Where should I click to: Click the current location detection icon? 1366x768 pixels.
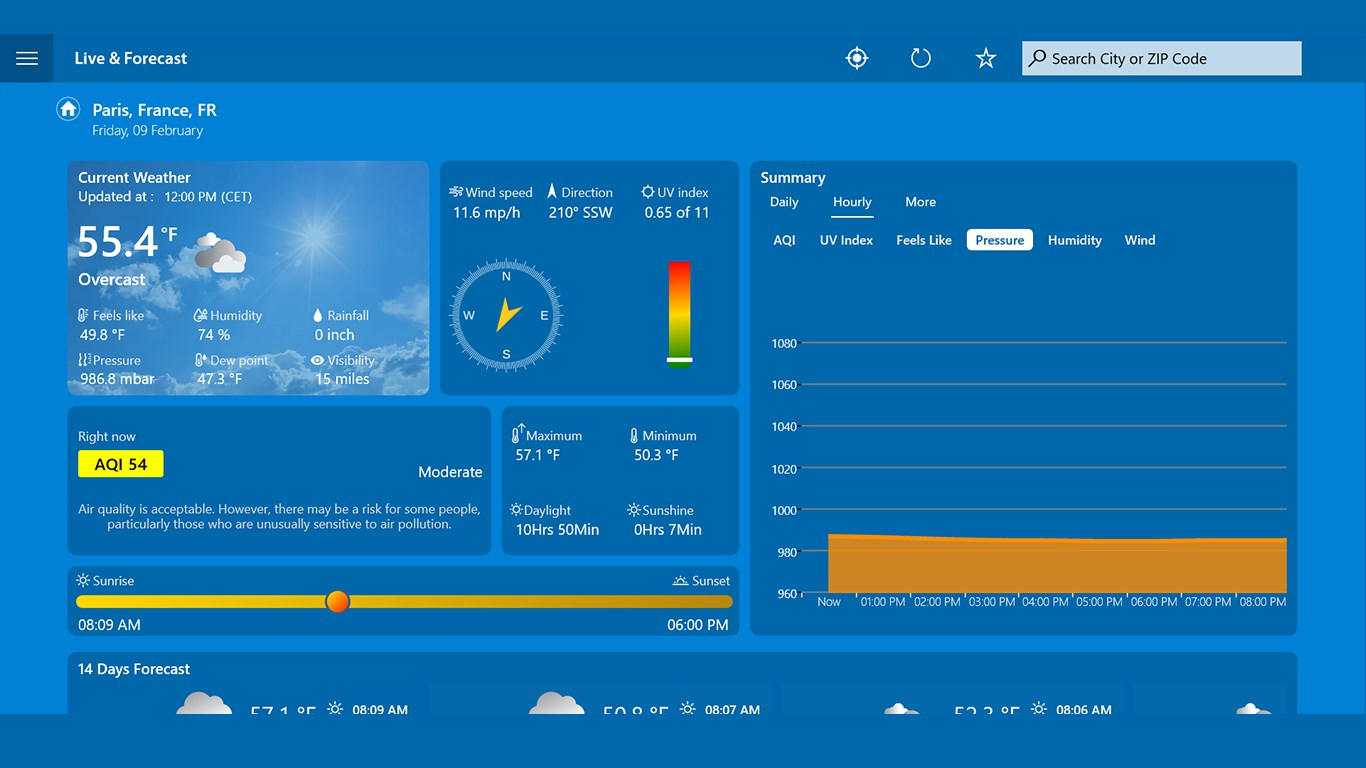pyautogui.click(x=856, y=57)
